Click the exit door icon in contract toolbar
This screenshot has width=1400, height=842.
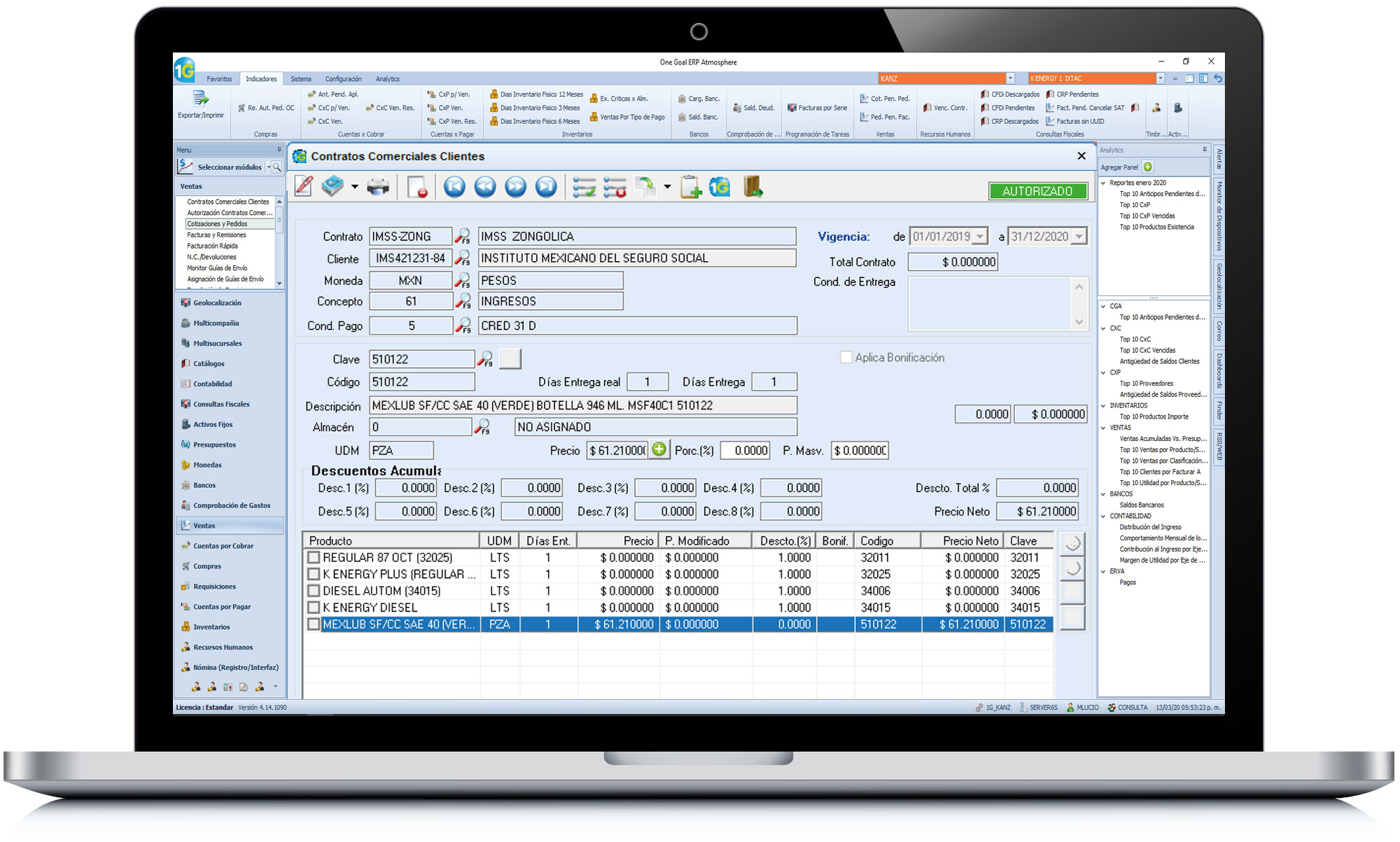pos(753,187)
